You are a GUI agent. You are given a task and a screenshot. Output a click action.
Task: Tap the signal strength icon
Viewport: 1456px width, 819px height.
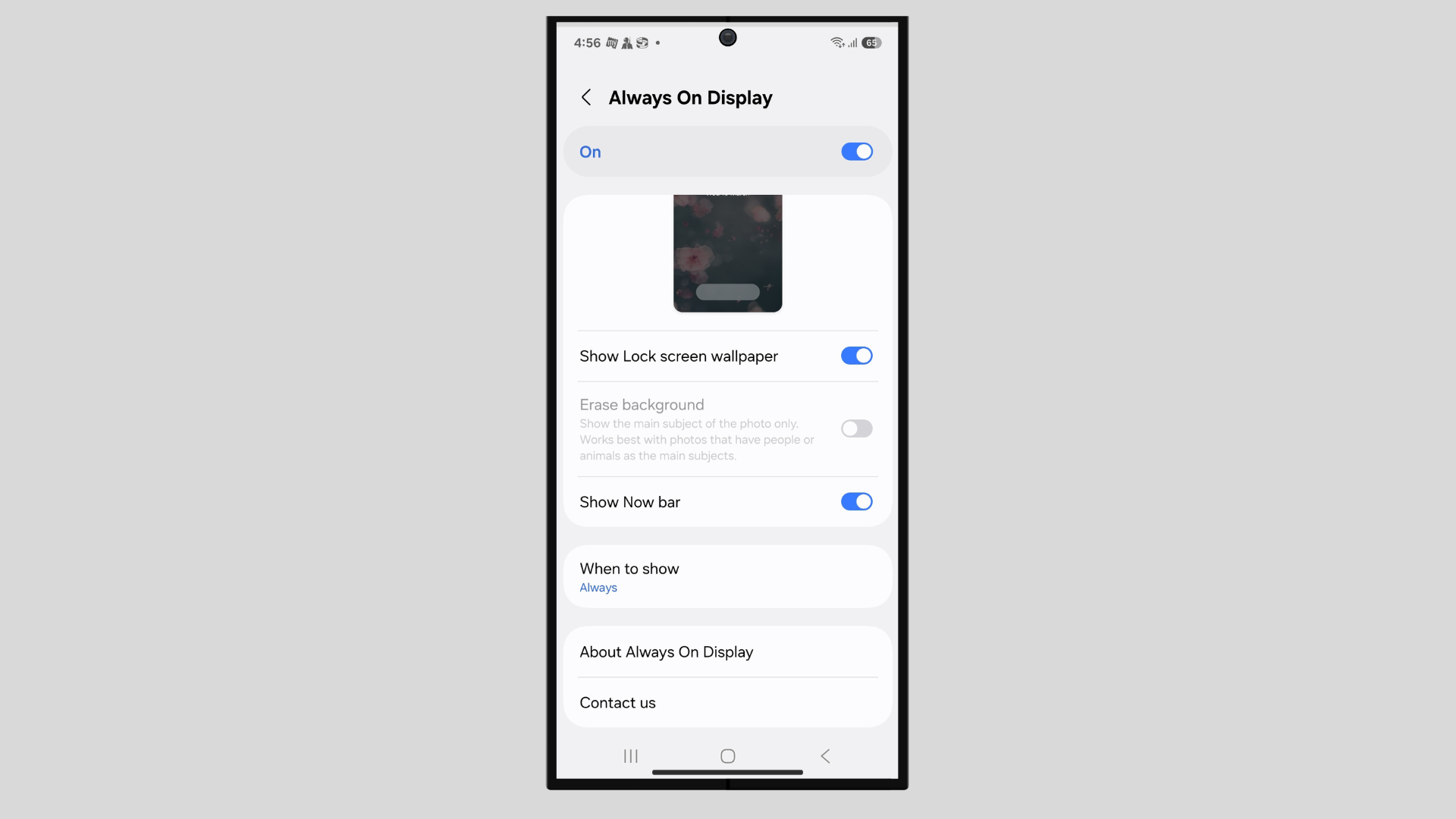tap(851, 42)
